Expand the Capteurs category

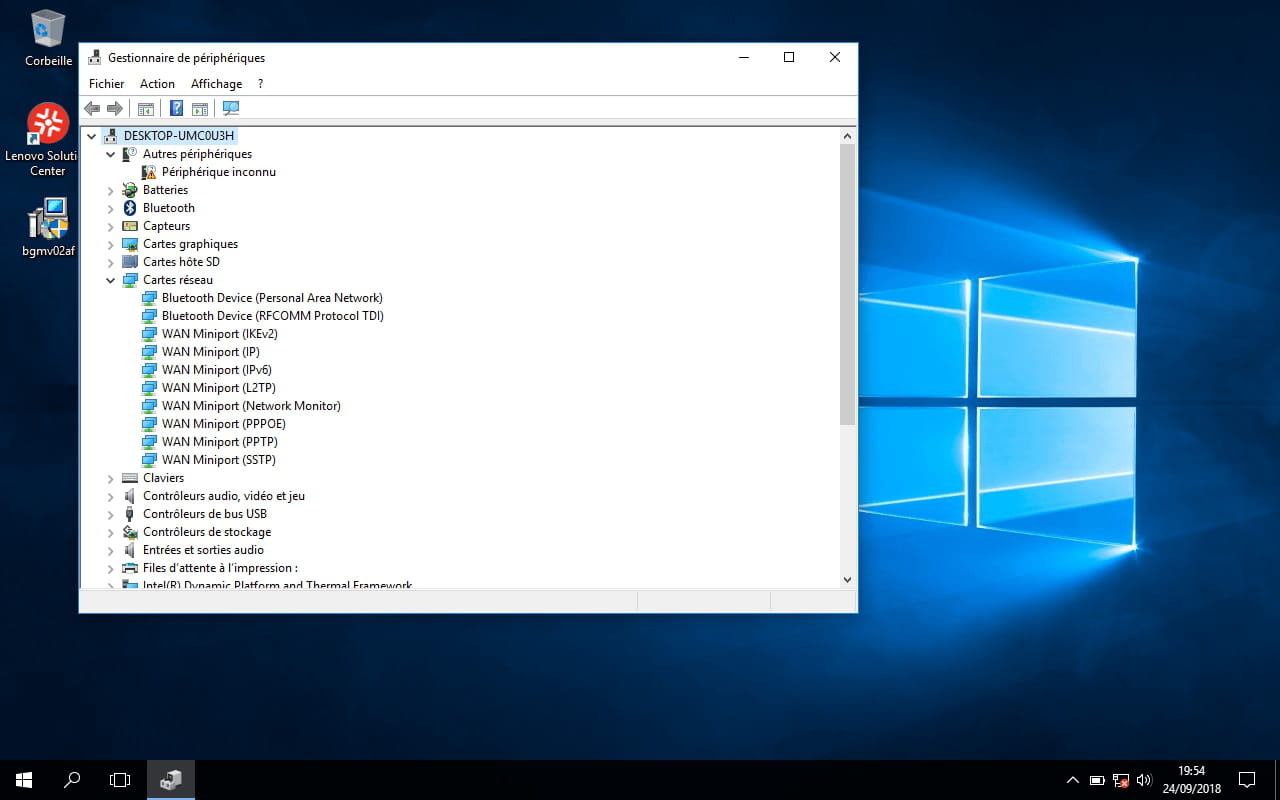(x=111, y=226)
